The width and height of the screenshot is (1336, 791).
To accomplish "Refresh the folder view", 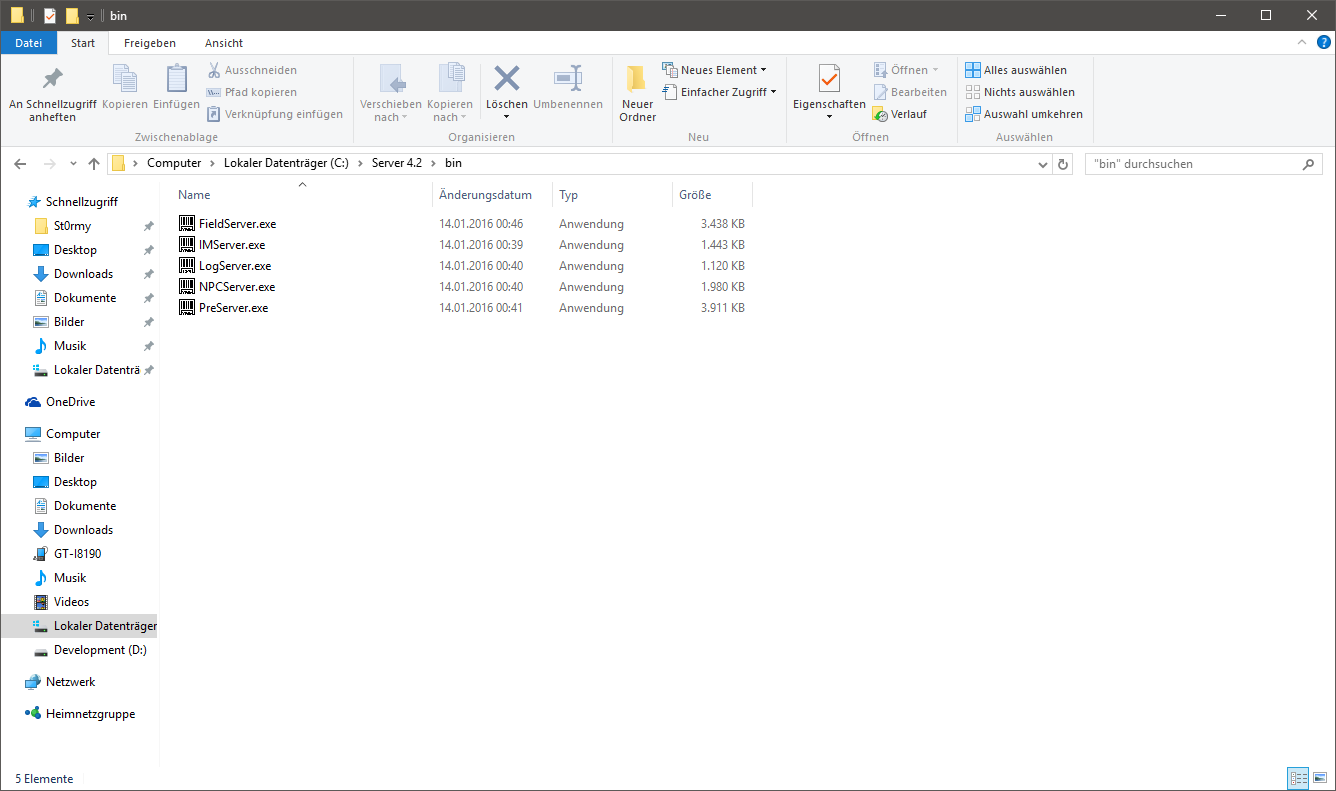I will coord(1063,164).
